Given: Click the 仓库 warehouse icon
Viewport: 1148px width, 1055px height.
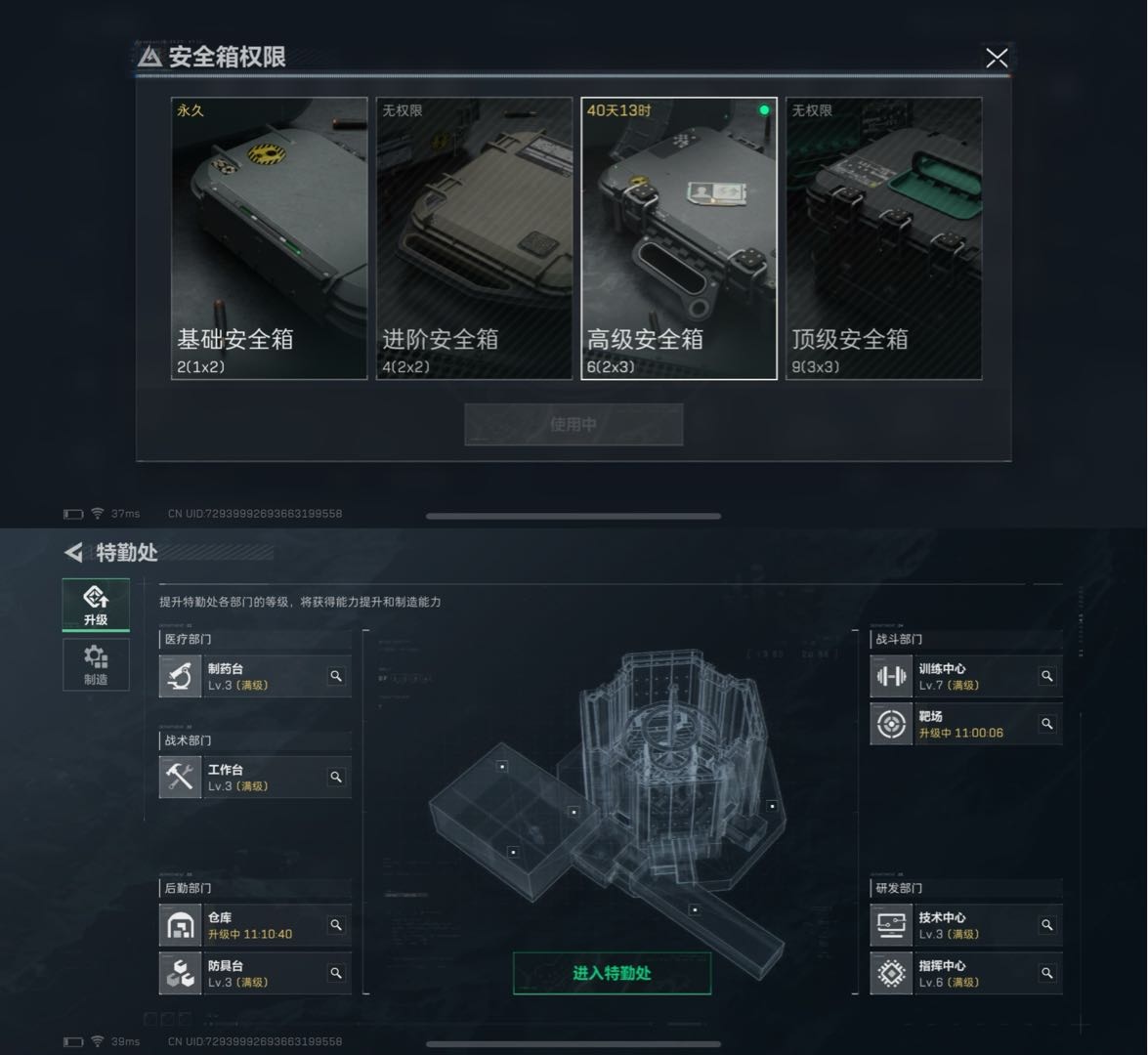Looking at the screenshot, I should (180, 925).
